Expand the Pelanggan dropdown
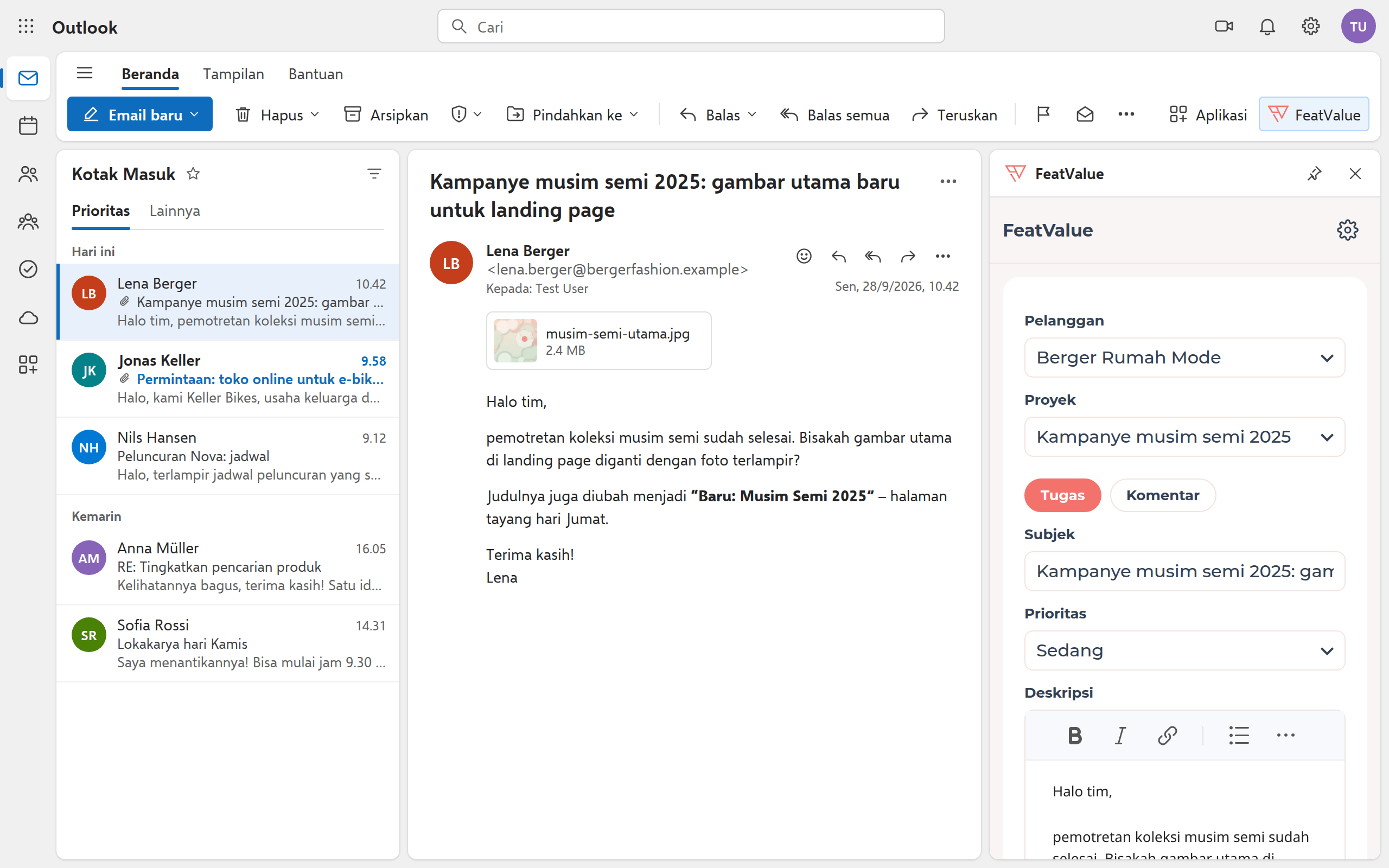This screenshot has height=868, width=1389. 1184,358
